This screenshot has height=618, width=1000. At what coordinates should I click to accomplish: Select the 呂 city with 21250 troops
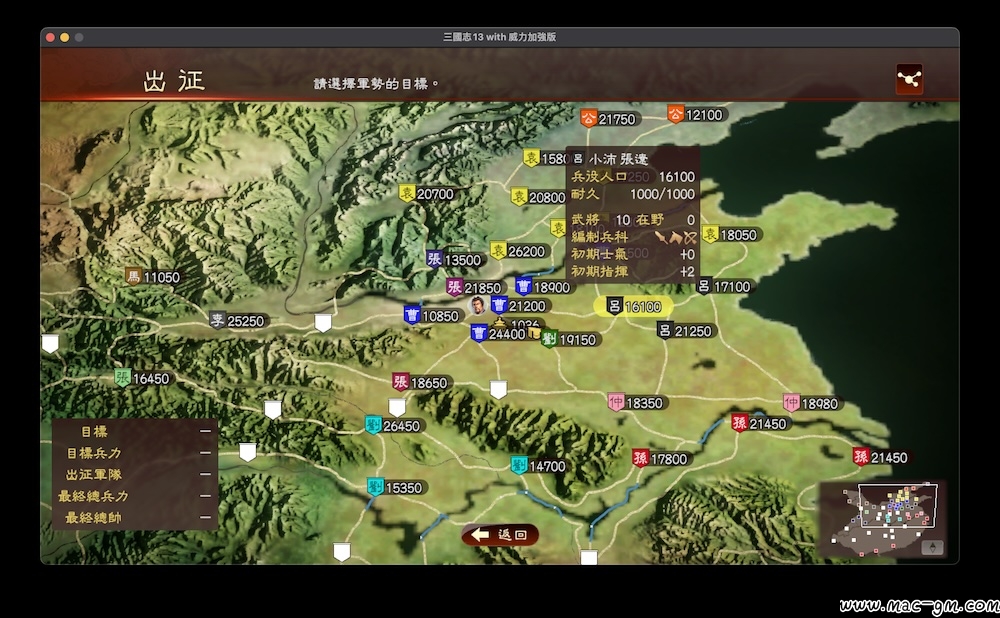coord(685,330)
